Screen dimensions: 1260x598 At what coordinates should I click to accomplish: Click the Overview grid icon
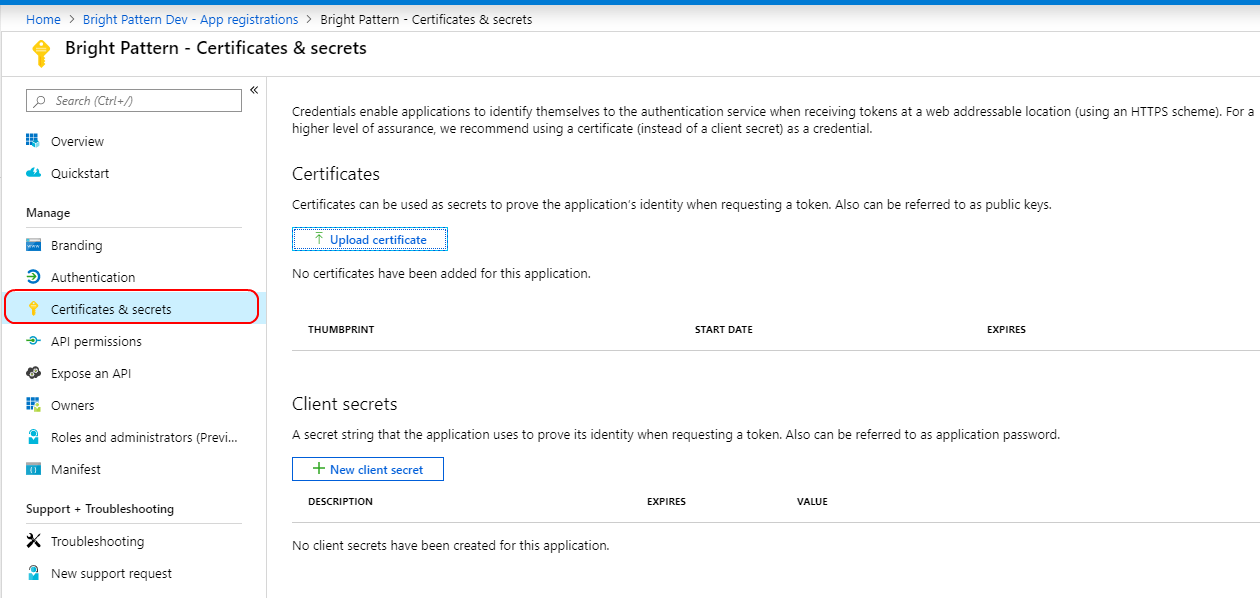click(33, 141)
